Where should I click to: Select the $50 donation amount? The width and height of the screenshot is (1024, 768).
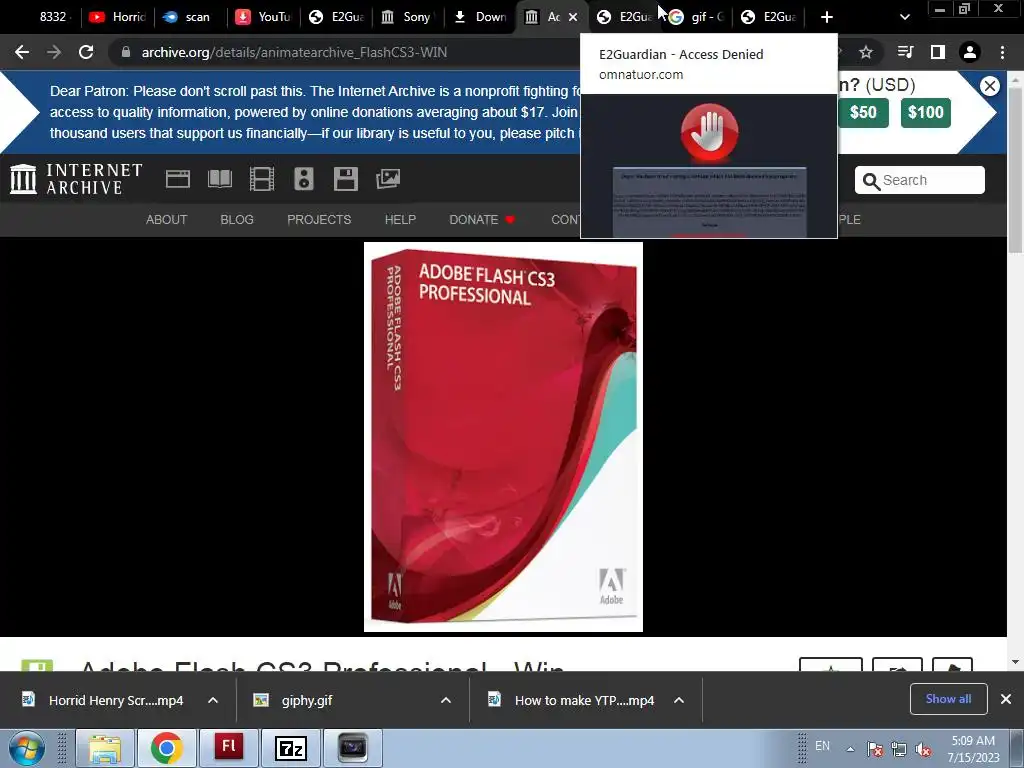(x=863, y=112)
